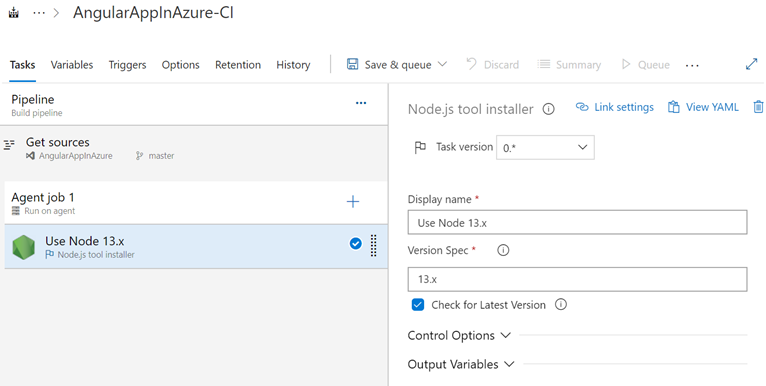Click the drag handle on Use Node 13.x task
766x386 pixels.
[x=373, y=245]
